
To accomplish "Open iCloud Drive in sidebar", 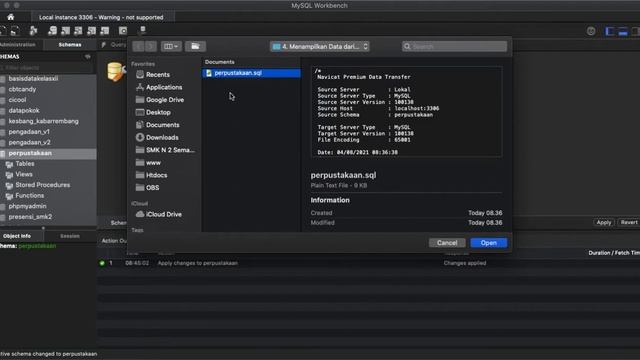I will pyautogui.click(x=164, y=214).
